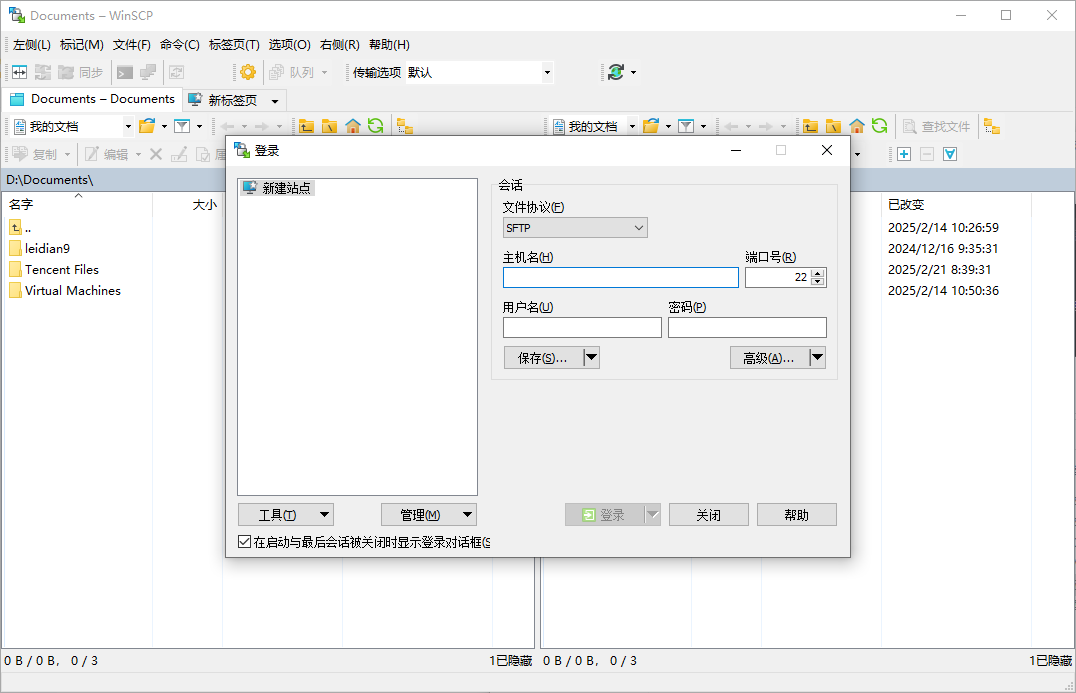Click the refresh globe session icon
1076x693 pixels.
click(616, 72)
